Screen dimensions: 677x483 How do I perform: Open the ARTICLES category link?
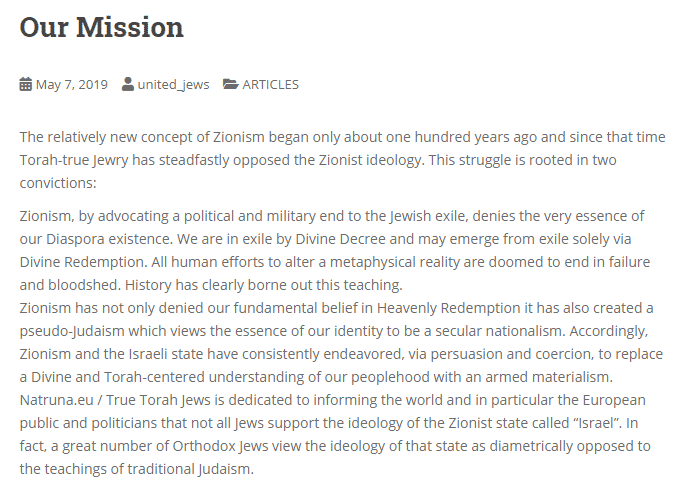tap(271, 85)
